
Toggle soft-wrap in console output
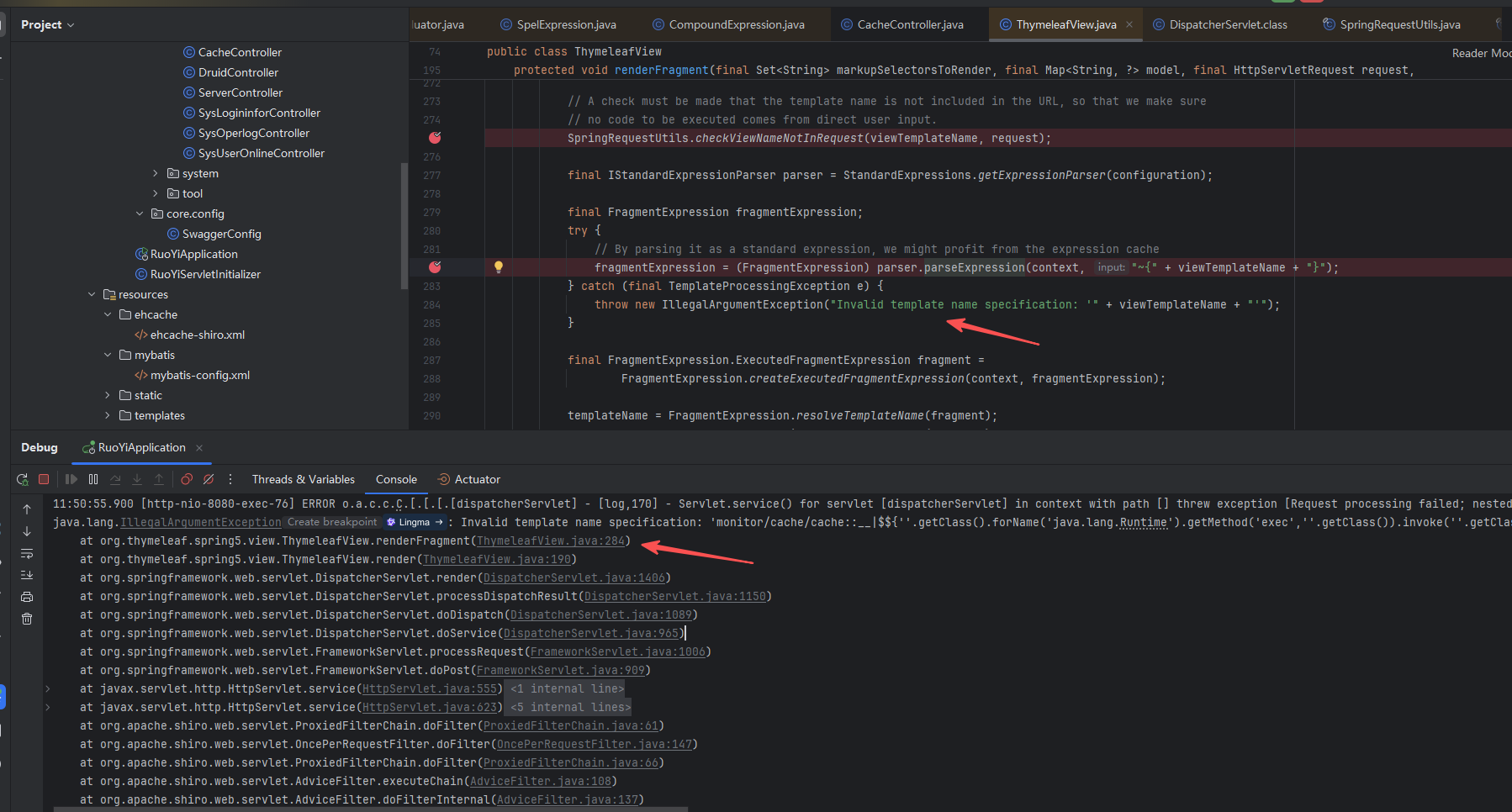[27, 553]
